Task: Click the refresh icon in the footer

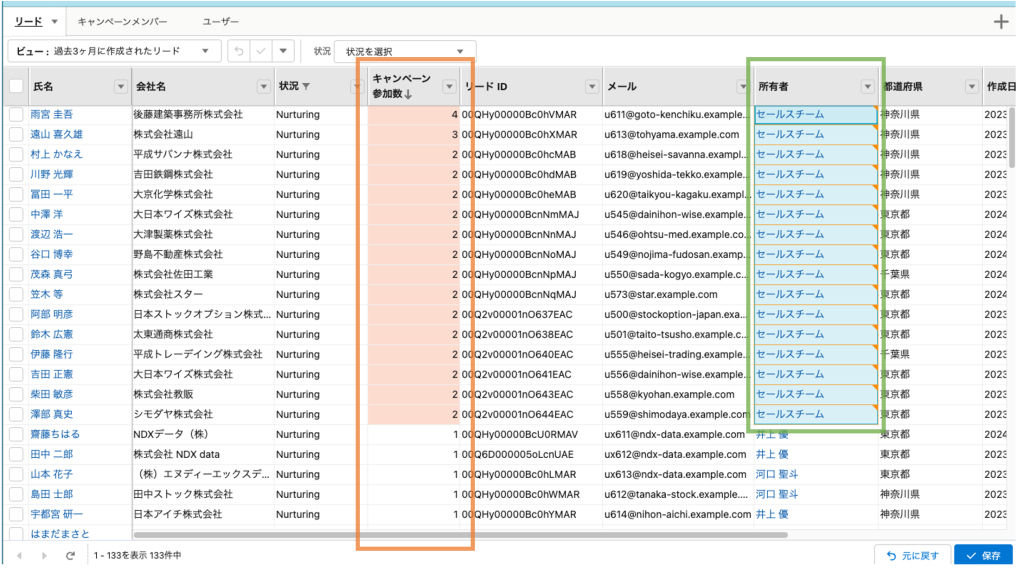Action: click(70, 554)
